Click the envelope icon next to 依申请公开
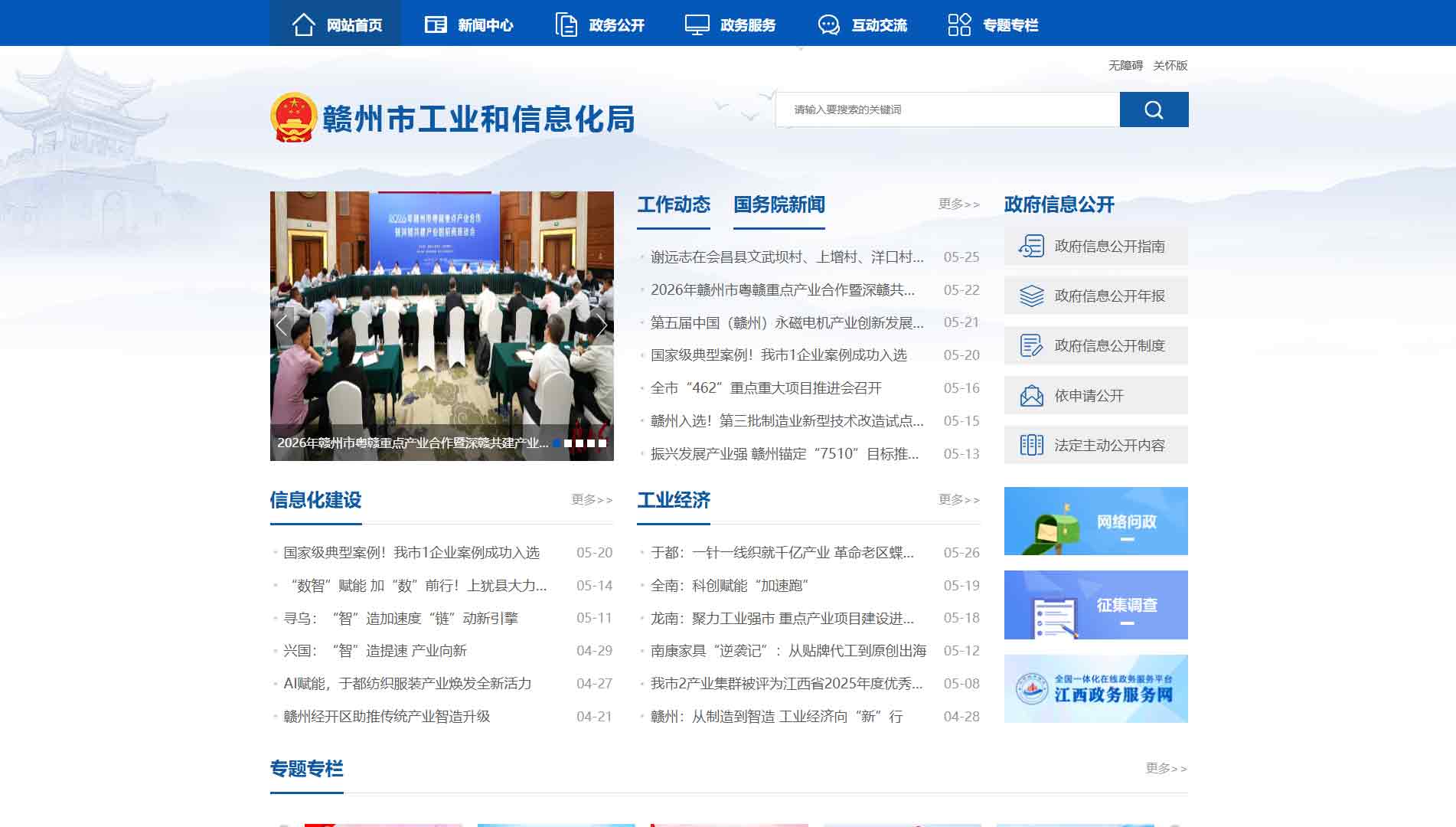The image size is (1456, 827). pyautogui.click(x=1031, y=395)
